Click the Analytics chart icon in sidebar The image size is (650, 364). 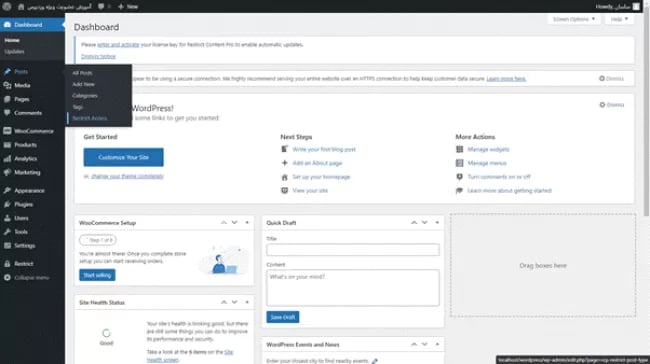pos(7,158)
